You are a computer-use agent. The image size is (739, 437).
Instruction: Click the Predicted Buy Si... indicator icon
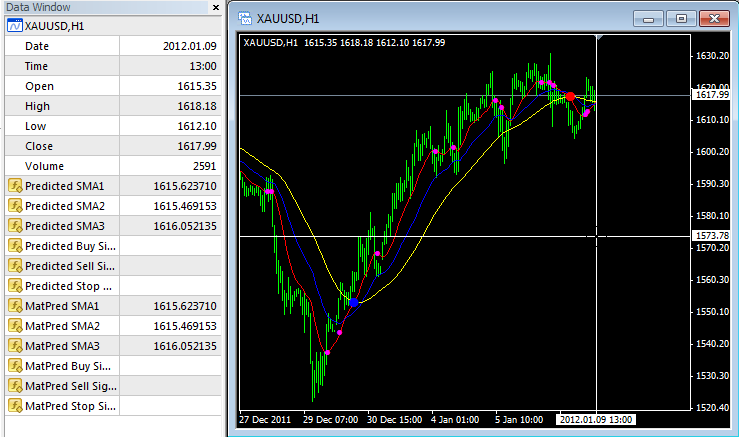click(15, 246)
